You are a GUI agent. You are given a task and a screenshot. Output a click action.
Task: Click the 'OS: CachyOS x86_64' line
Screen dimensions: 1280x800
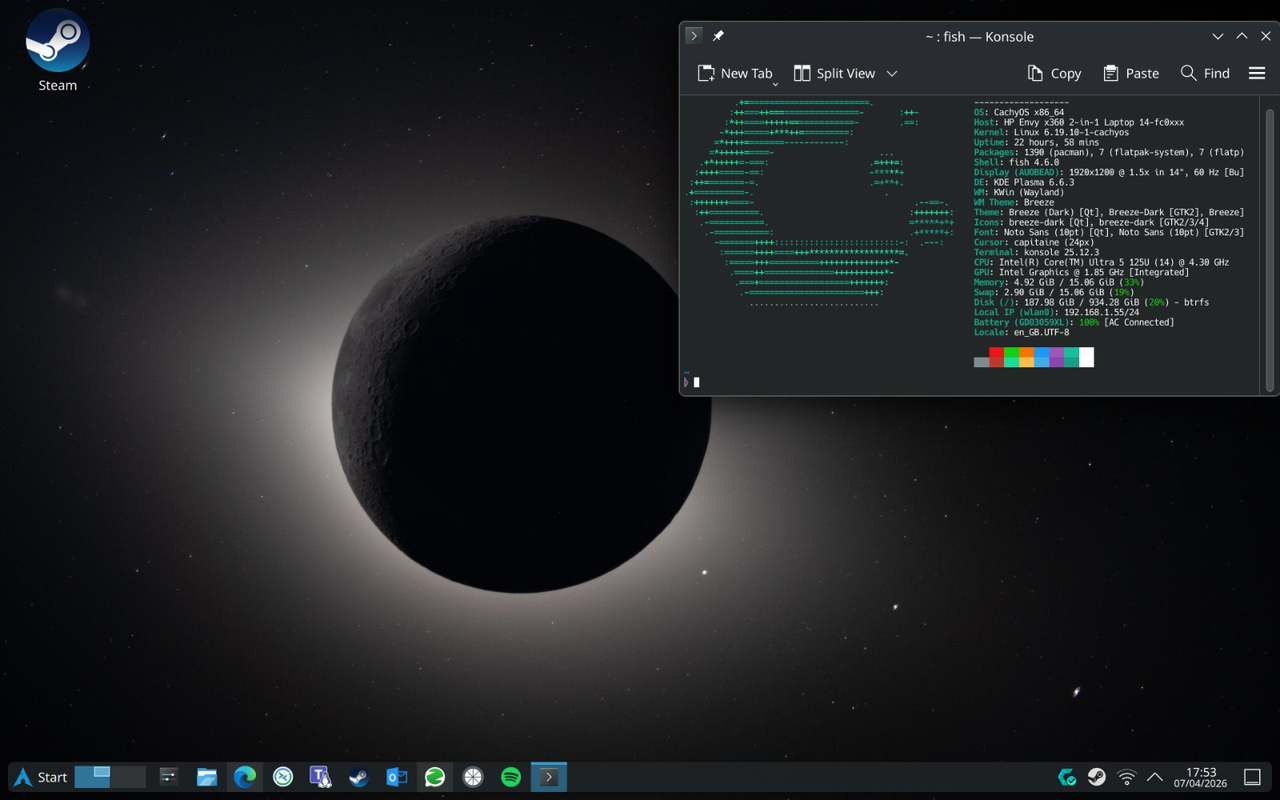pos(1019,112)
